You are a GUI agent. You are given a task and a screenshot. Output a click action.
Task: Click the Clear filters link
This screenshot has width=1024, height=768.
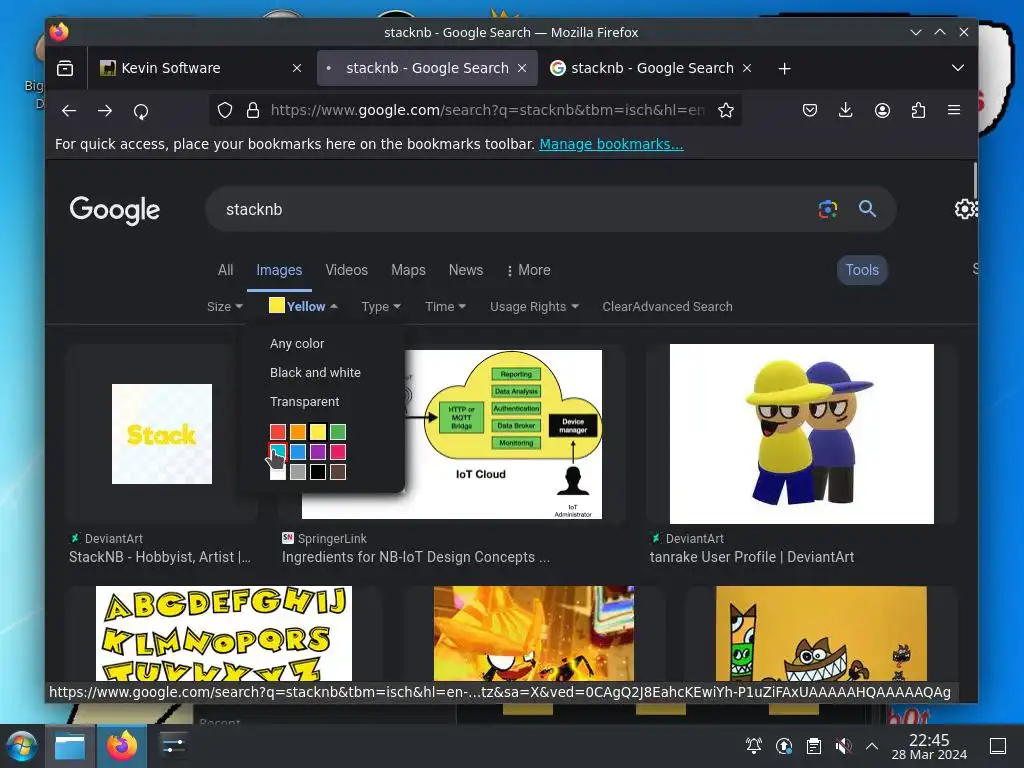tap(616, 306)
